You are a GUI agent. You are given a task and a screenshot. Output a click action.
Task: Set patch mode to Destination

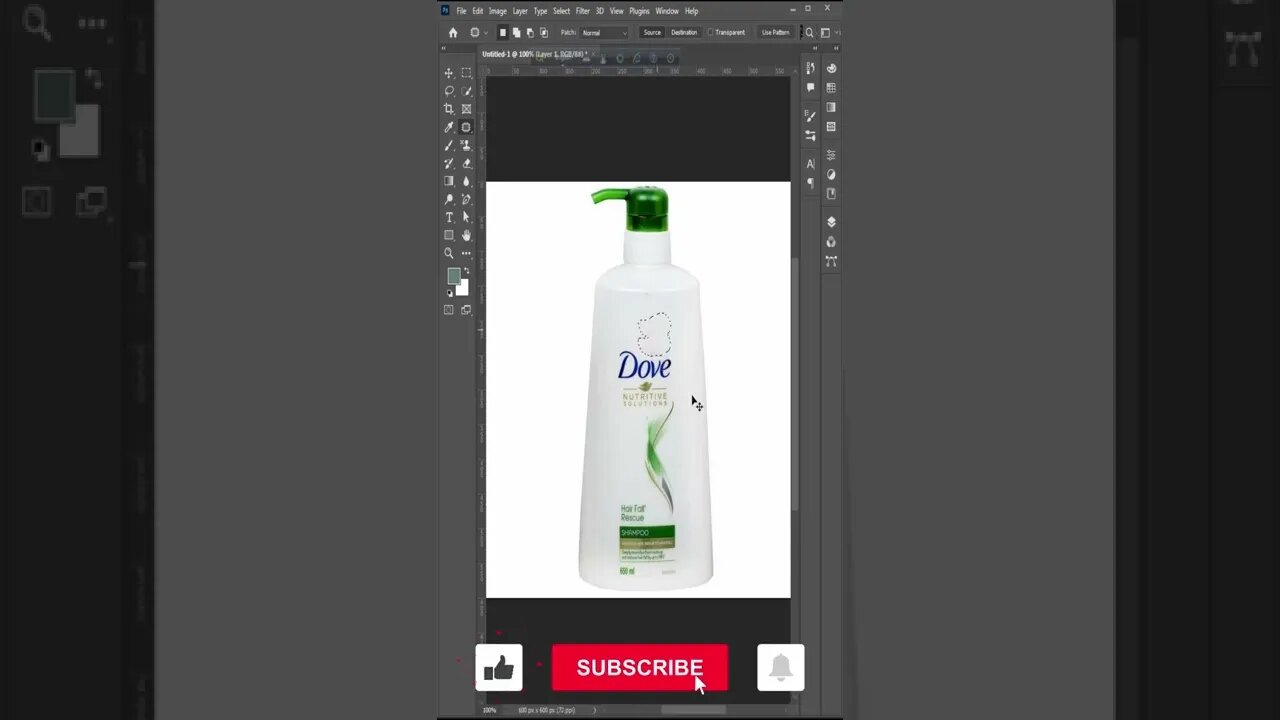pos(684,32)
